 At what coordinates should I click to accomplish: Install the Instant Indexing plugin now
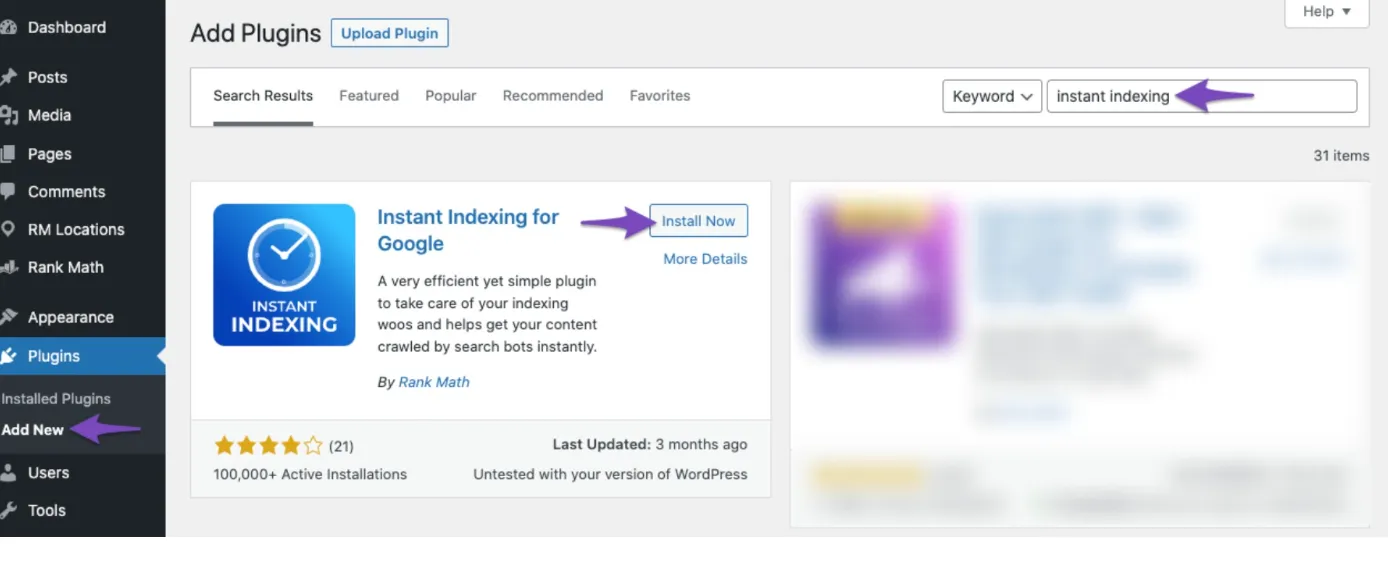(x=698, y=221)
